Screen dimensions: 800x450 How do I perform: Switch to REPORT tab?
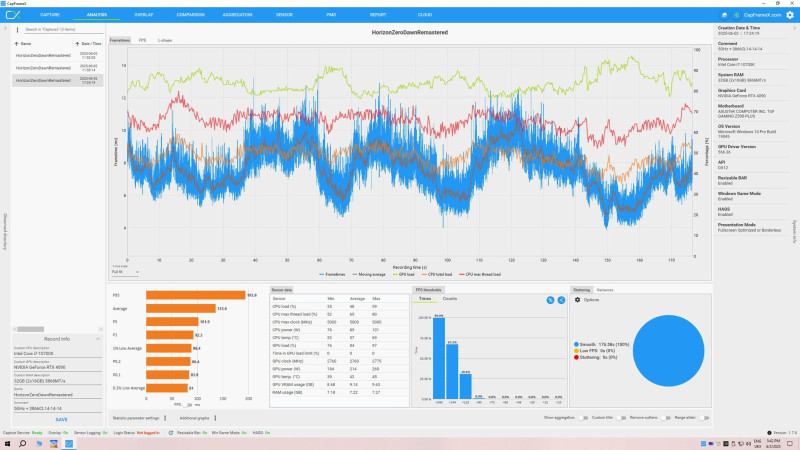pos(378,15)
